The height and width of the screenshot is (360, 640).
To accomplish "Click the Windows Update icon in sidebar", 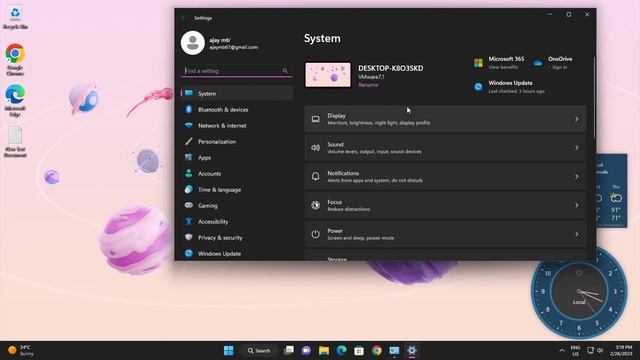I will tap(189, 253).
